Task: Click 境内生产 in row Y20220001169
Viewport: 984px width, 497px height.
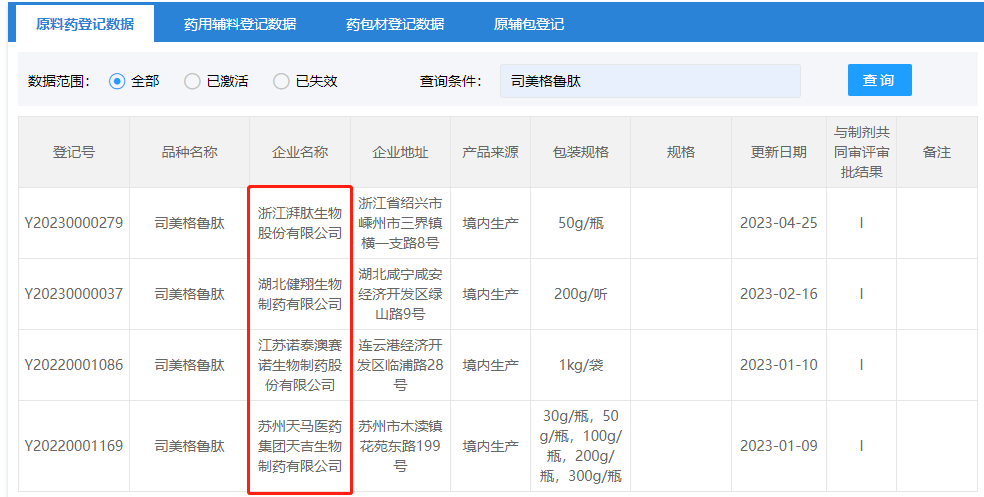Action: (490, 446)
